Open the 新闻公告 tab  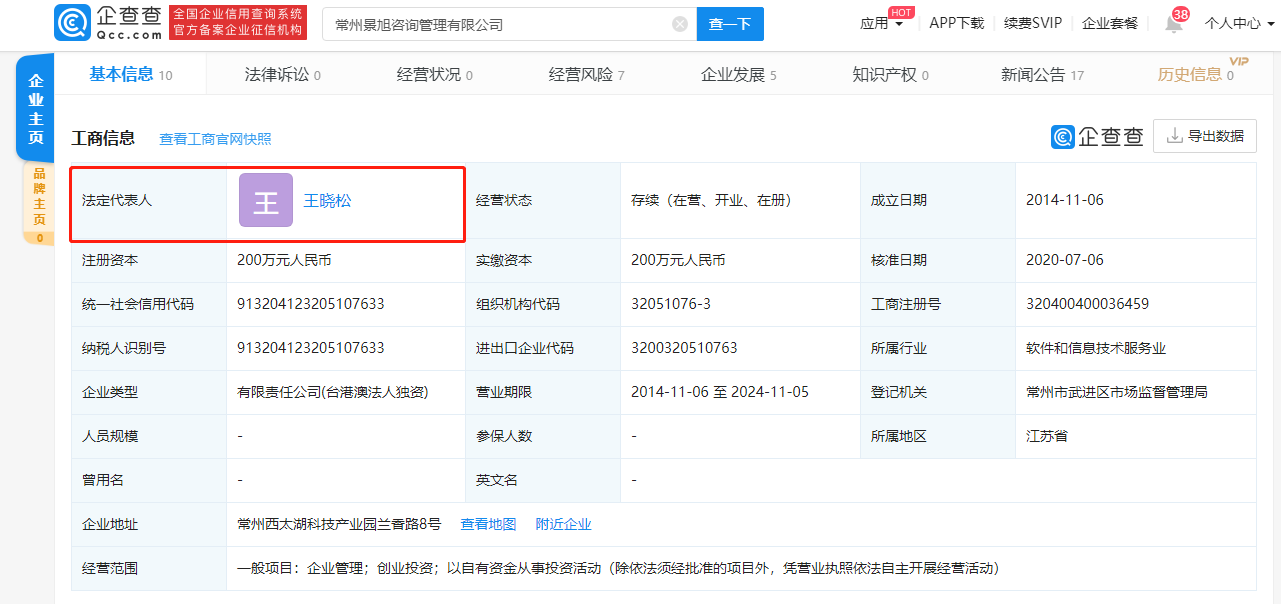[1034, 74]
